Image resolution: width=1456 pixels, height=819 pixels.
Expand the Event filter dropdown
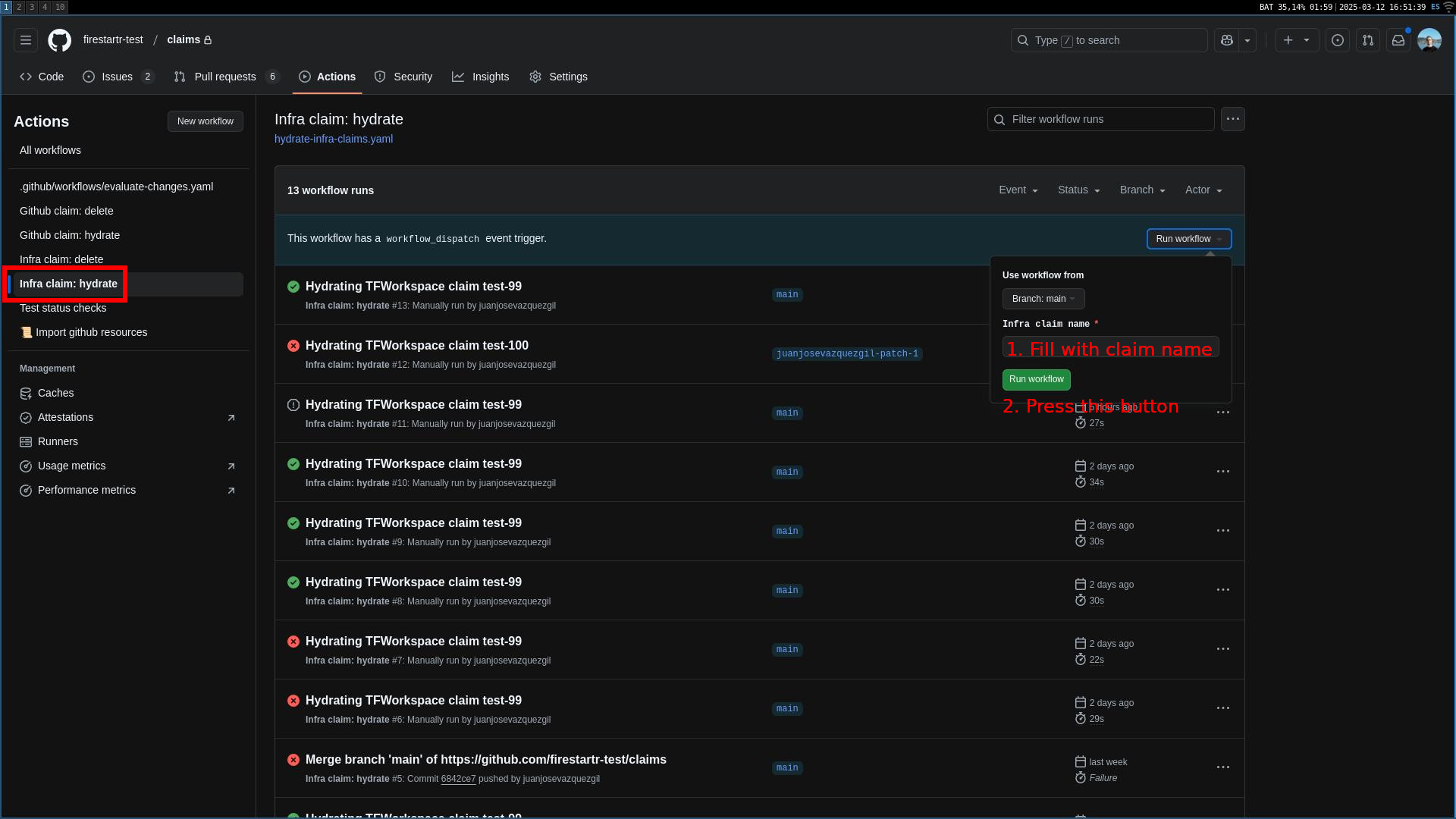[x=1018, y=190]
